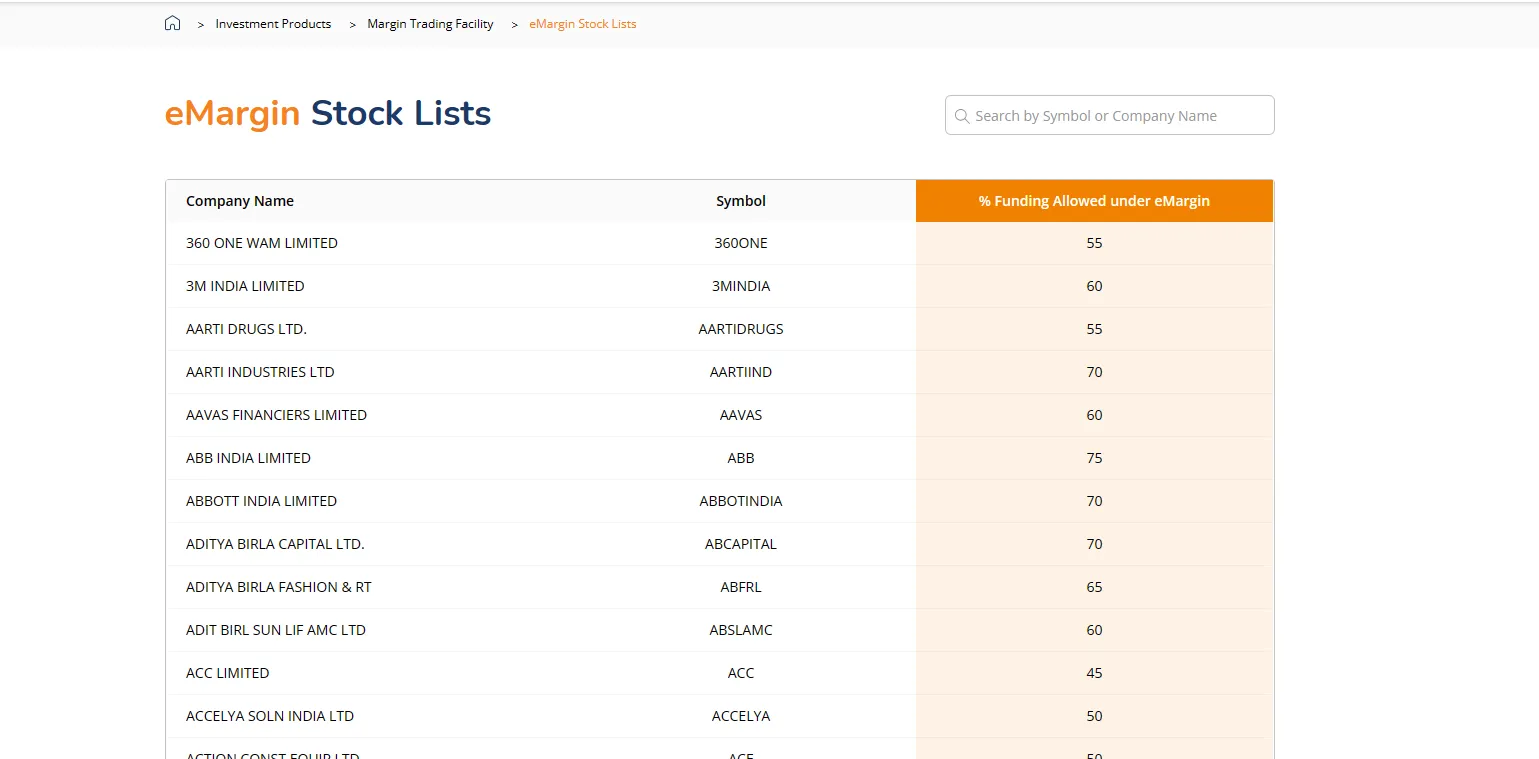The image size is (1539, 759).
Task: Click the AAVAS symbol cell
Action: click(x=741, y=415)
